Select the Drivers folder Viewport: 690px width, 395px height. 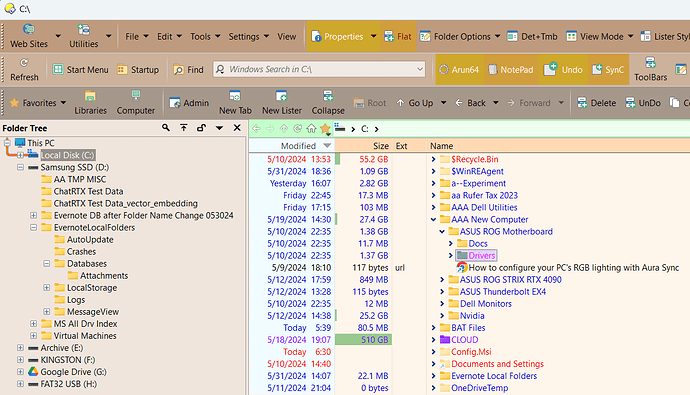481,256
